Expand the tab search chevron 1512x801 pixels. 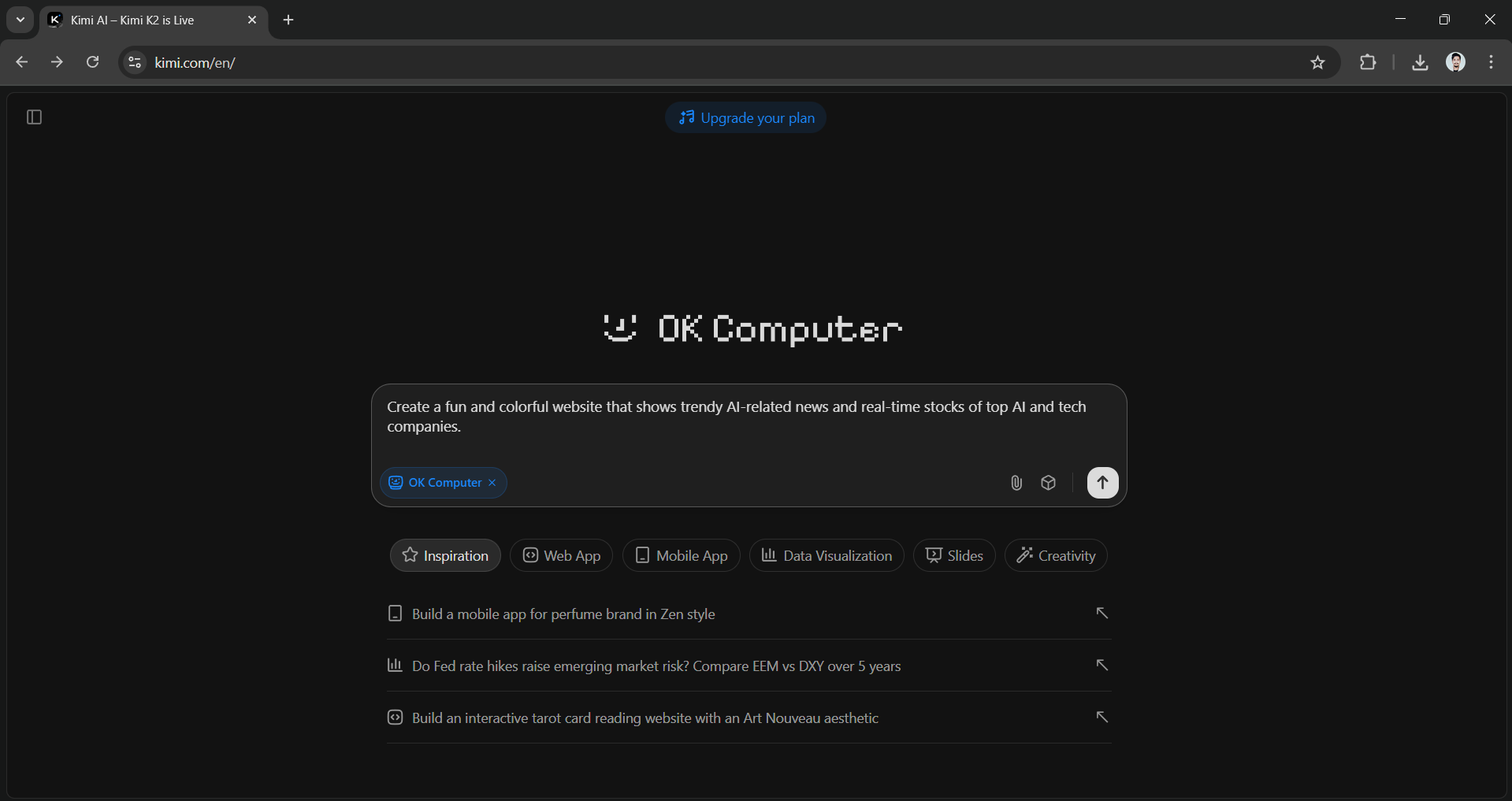click(x=20, y=20)
